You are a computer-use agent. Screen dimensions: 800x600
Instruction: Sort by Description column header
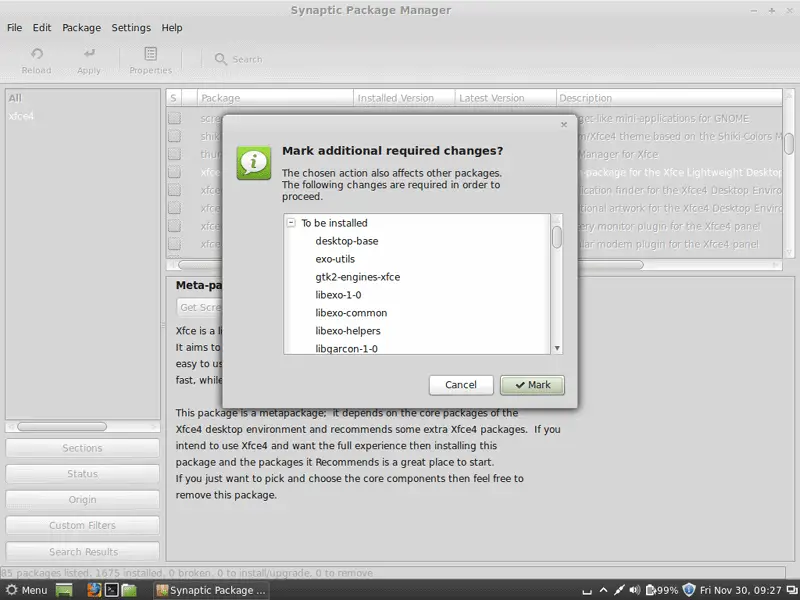(x=669, y=98)
